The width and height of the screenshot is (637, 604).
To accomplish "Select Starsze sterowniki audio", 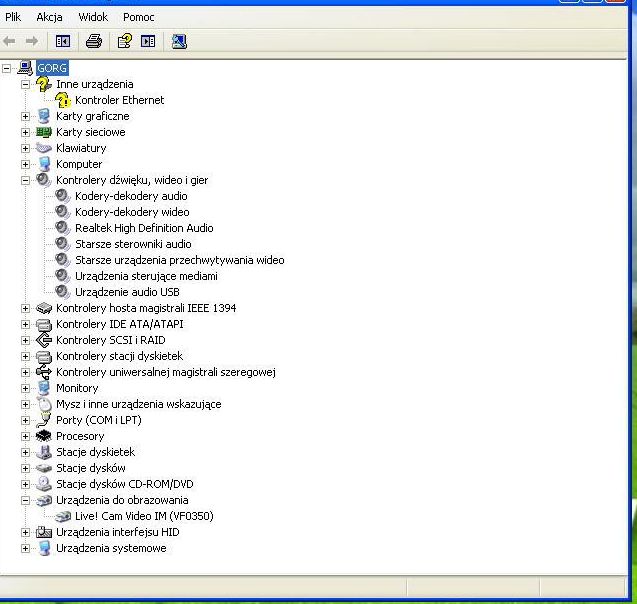I will pyautogui.click(x=133, y=244).
